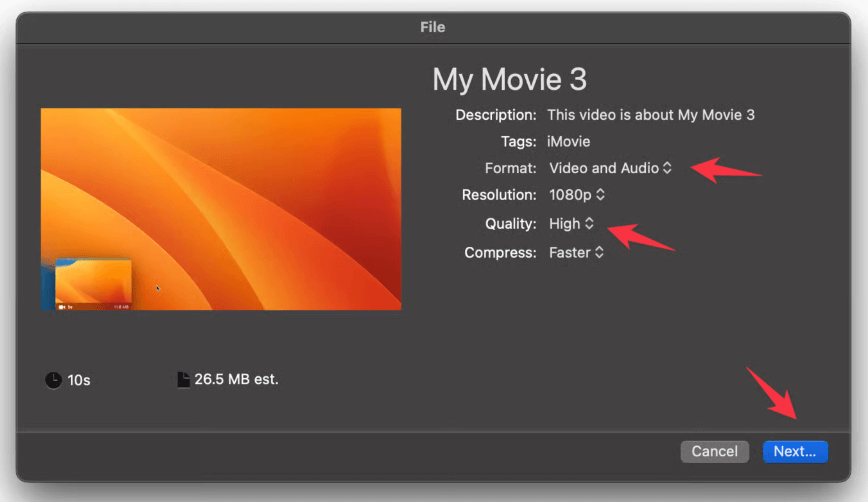The width and height of the screenshot is (868, 502).
Task: Click the File dialog title
Action: pyautogui.click(x=432, y=27)
